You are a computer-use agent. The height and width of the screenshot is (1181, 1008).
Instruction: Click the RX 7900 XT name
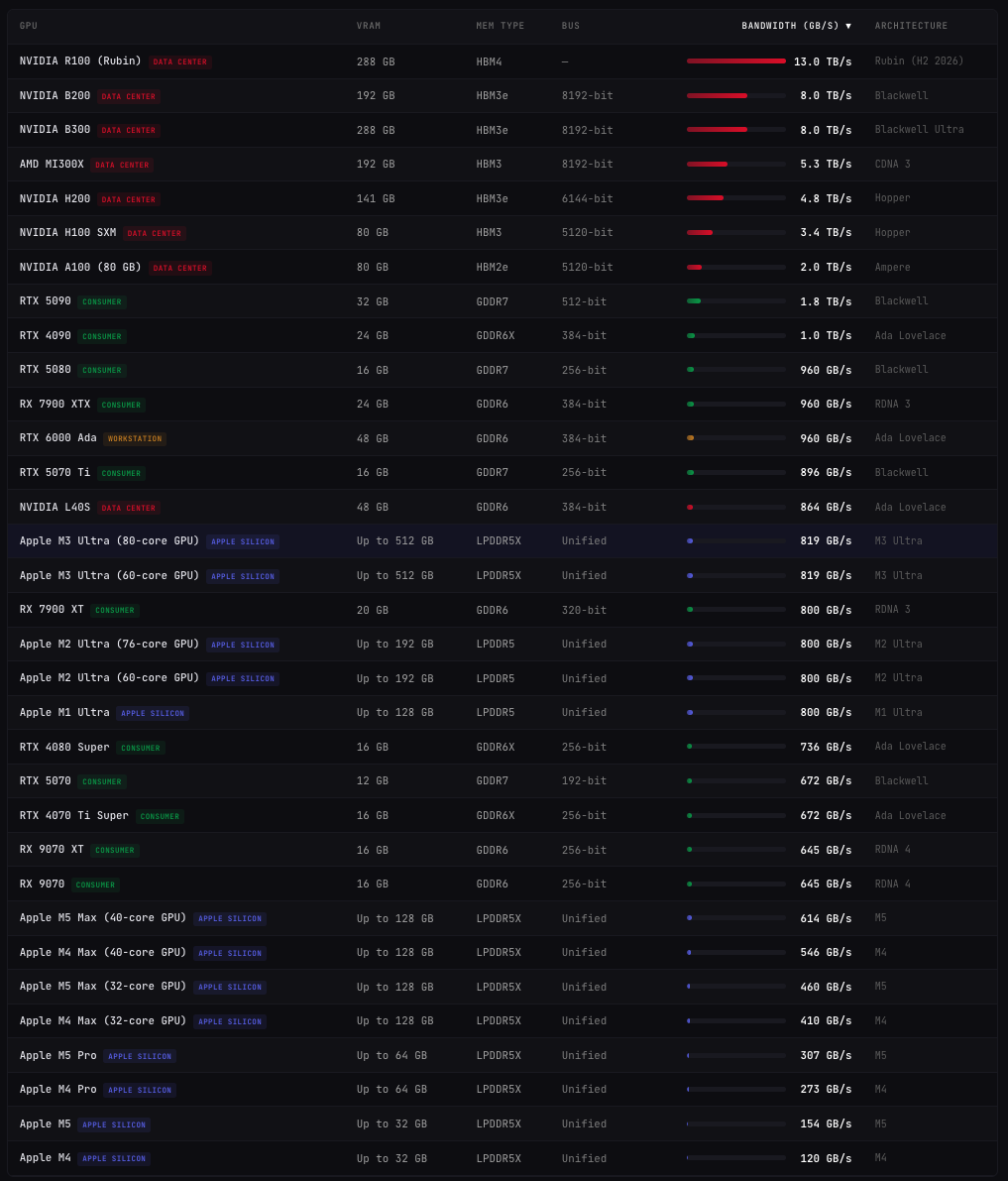(x=52, y=609)
